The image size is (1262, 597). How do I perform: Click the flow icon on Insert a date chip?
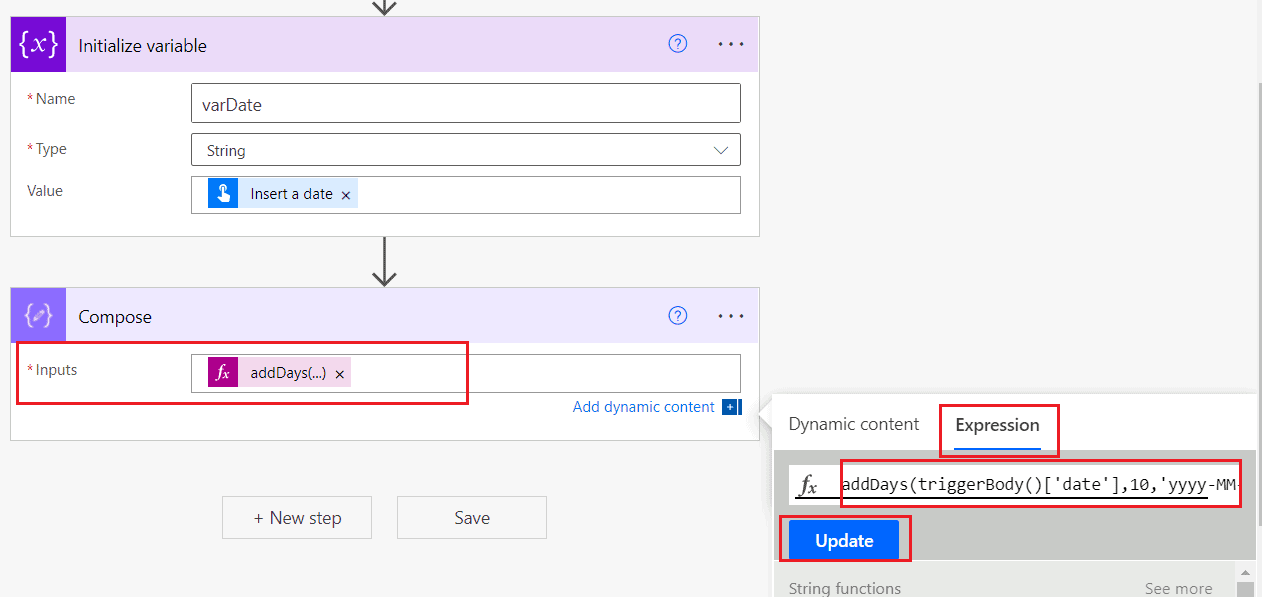(x=222, y=194)
